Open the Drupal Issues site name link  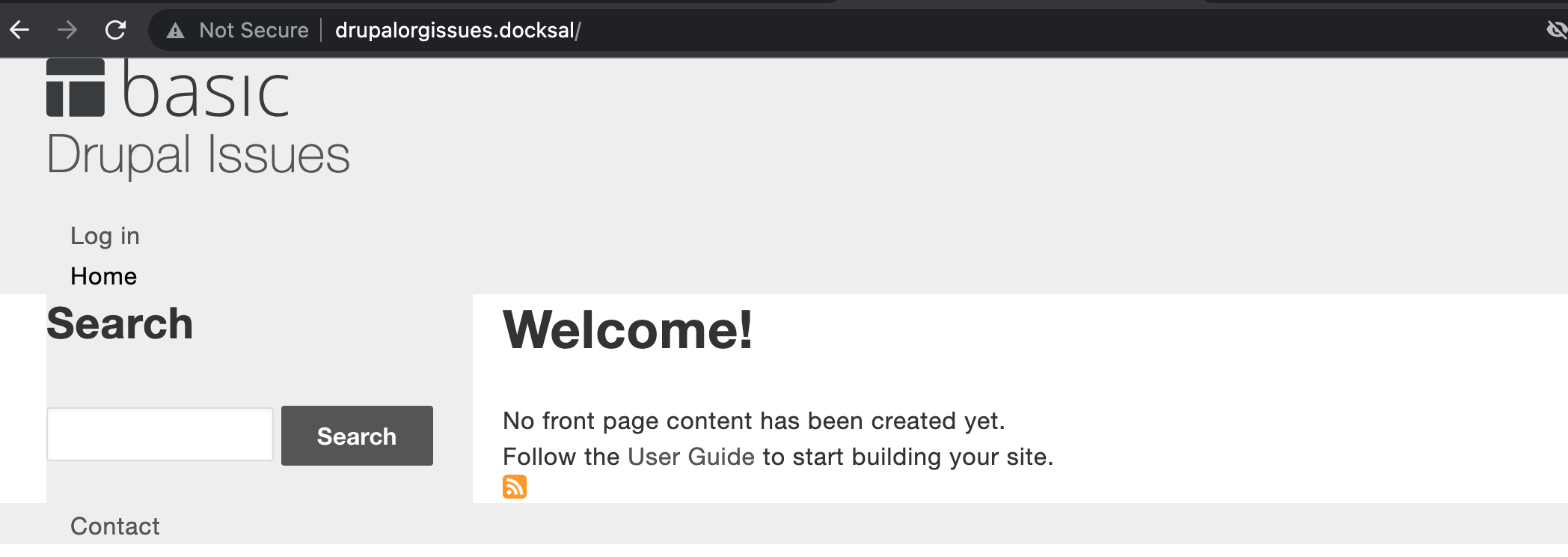pyautogui.click(x=198, y=155)
